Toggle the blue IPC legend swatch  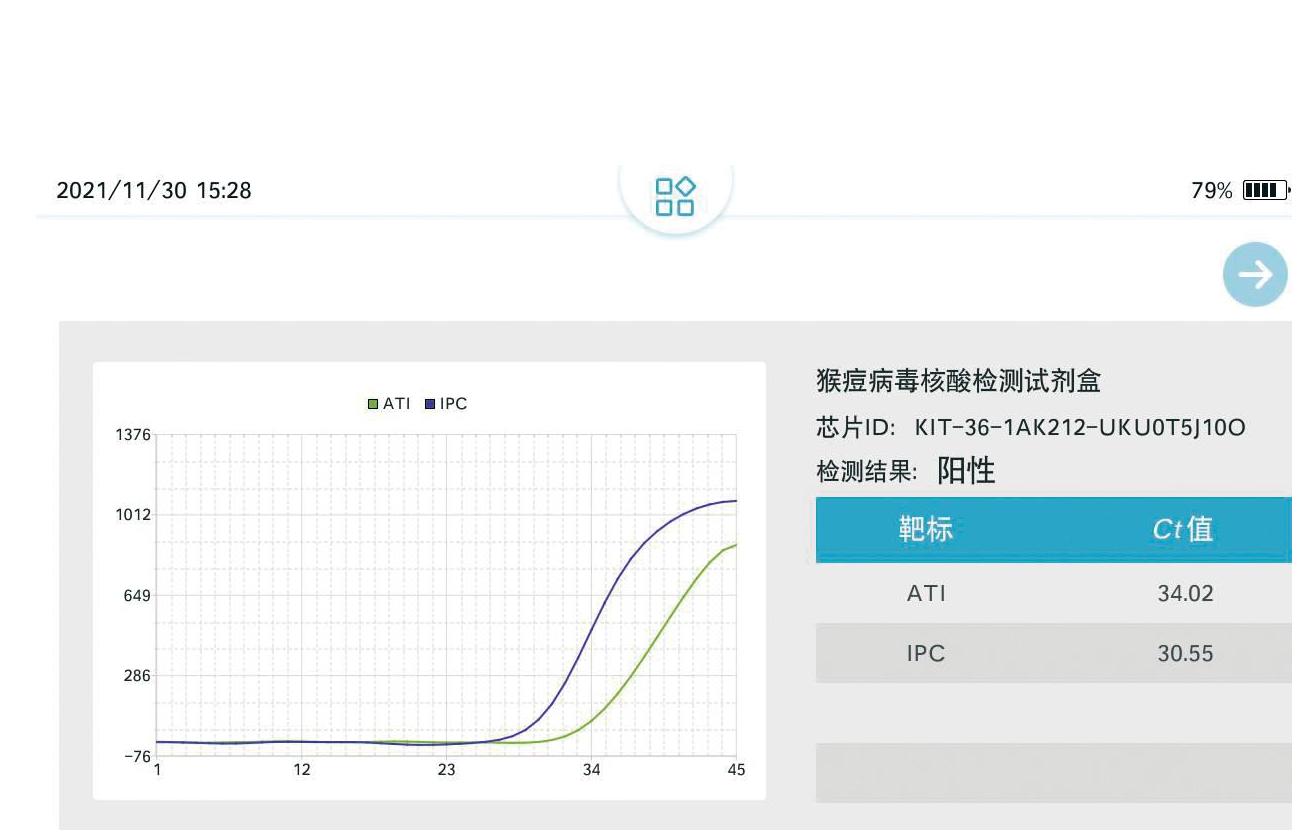click(x=430, y=404)
